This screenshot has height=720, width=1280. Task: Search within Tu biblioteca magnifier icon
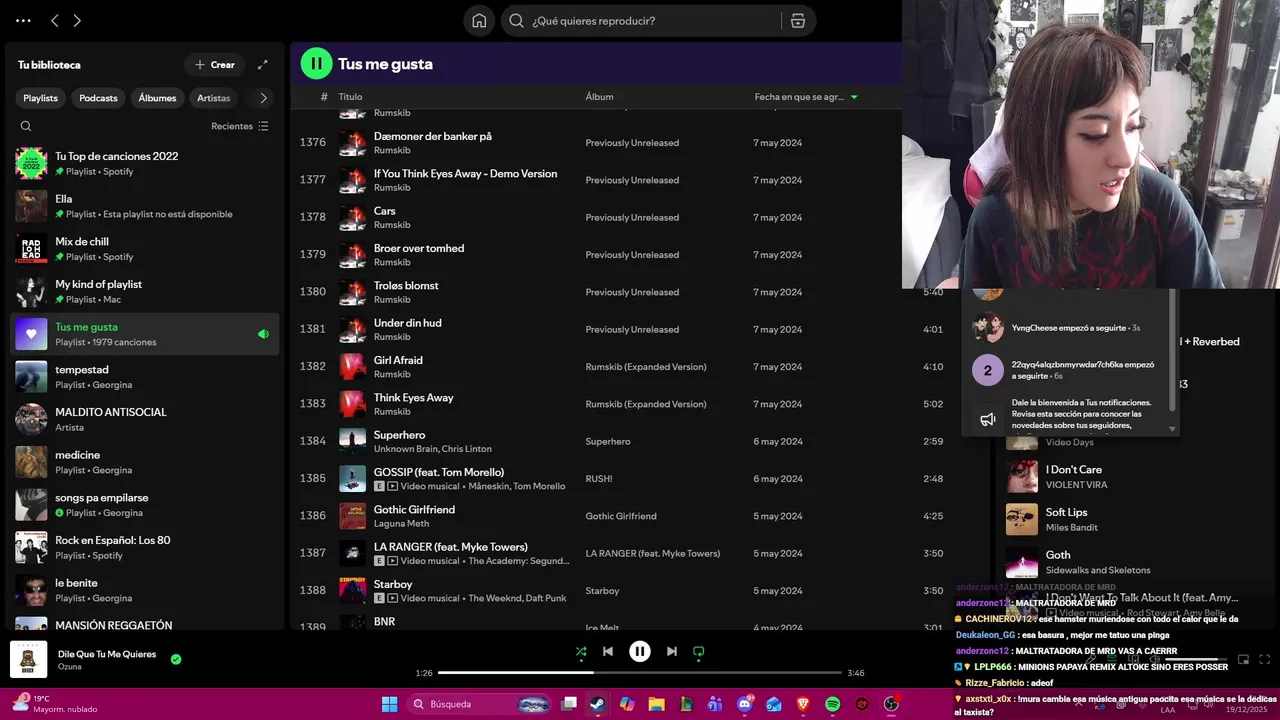pos(26,126)
